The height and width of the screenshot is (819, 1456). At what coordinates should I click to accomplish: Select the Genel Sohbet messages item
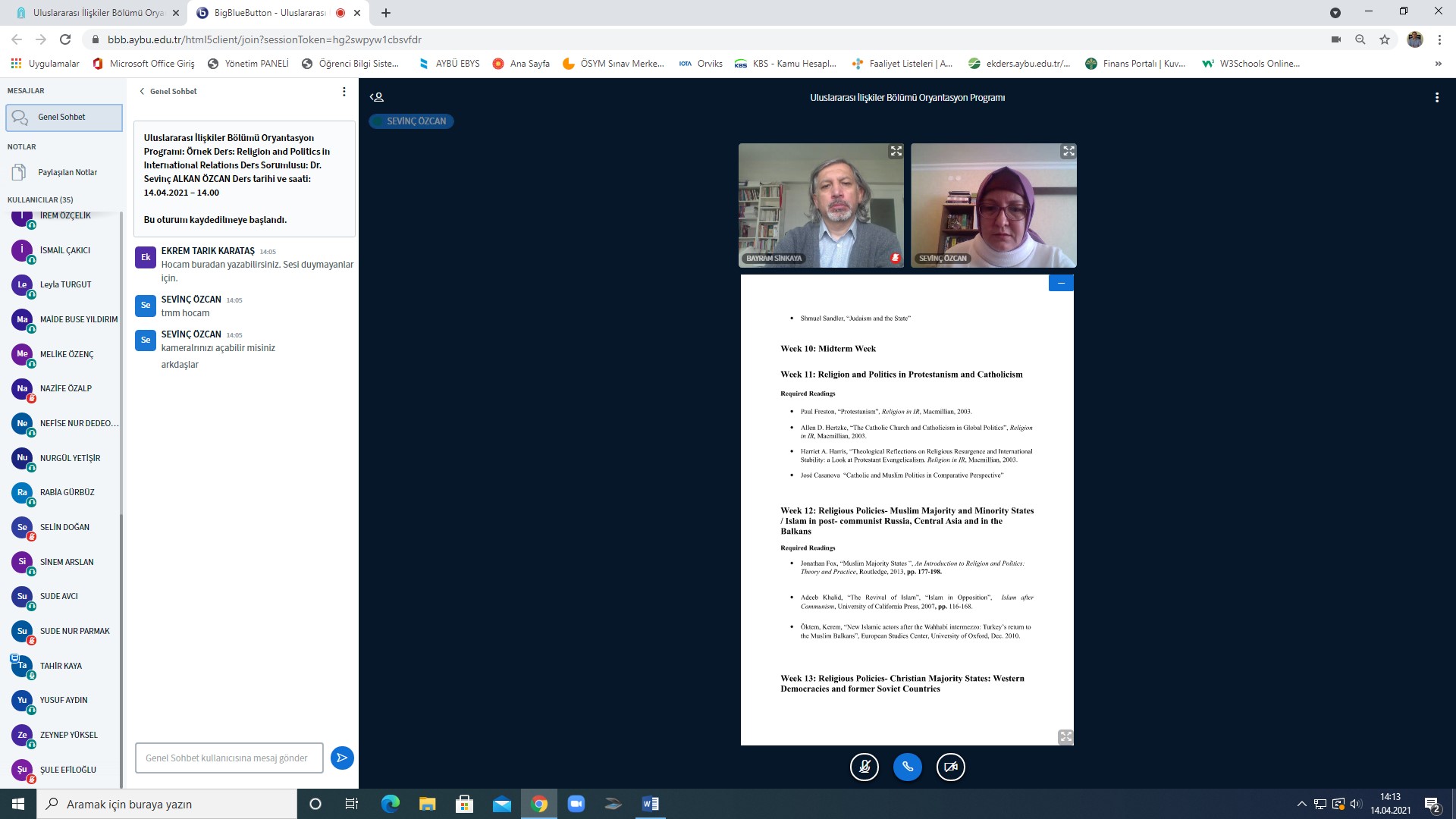point(63,117)
